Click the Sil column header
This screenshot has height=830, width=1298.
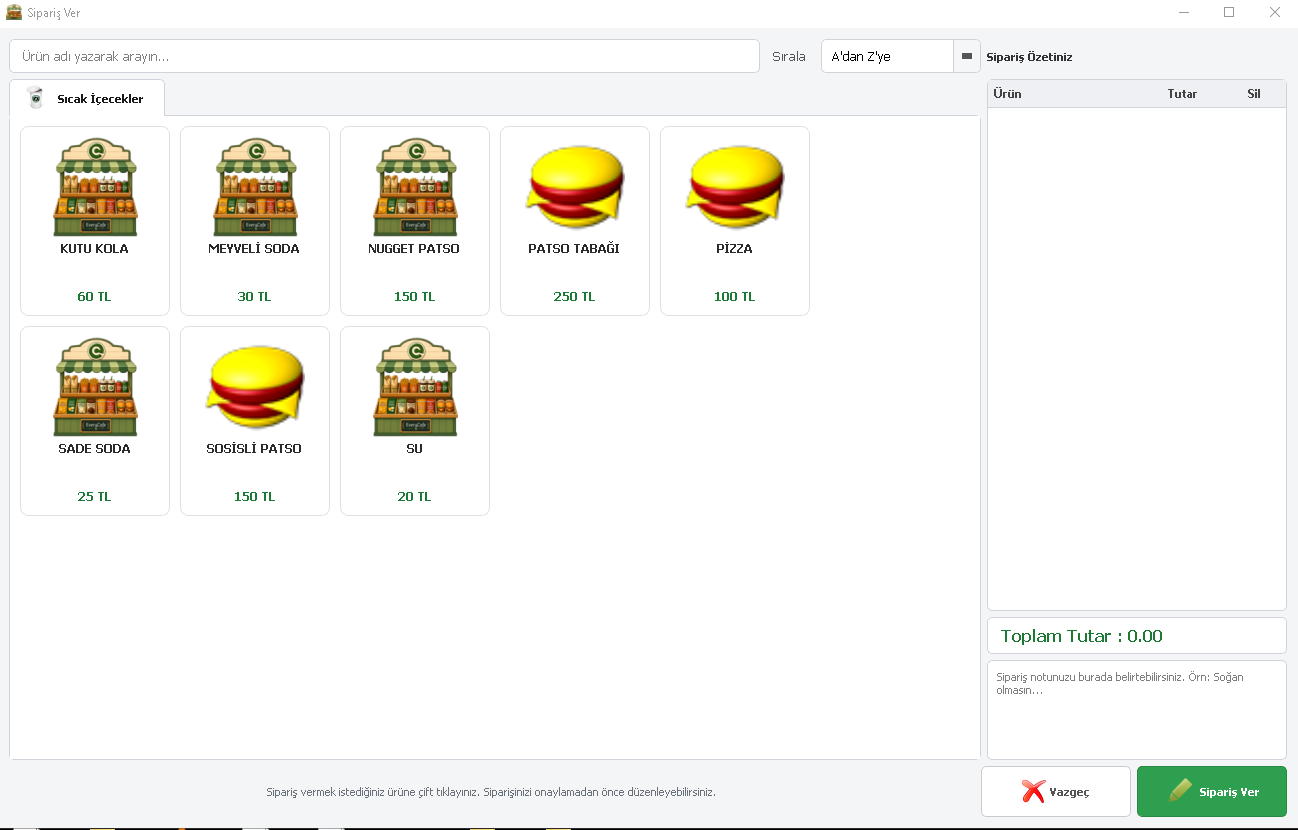click(1253, 94)
